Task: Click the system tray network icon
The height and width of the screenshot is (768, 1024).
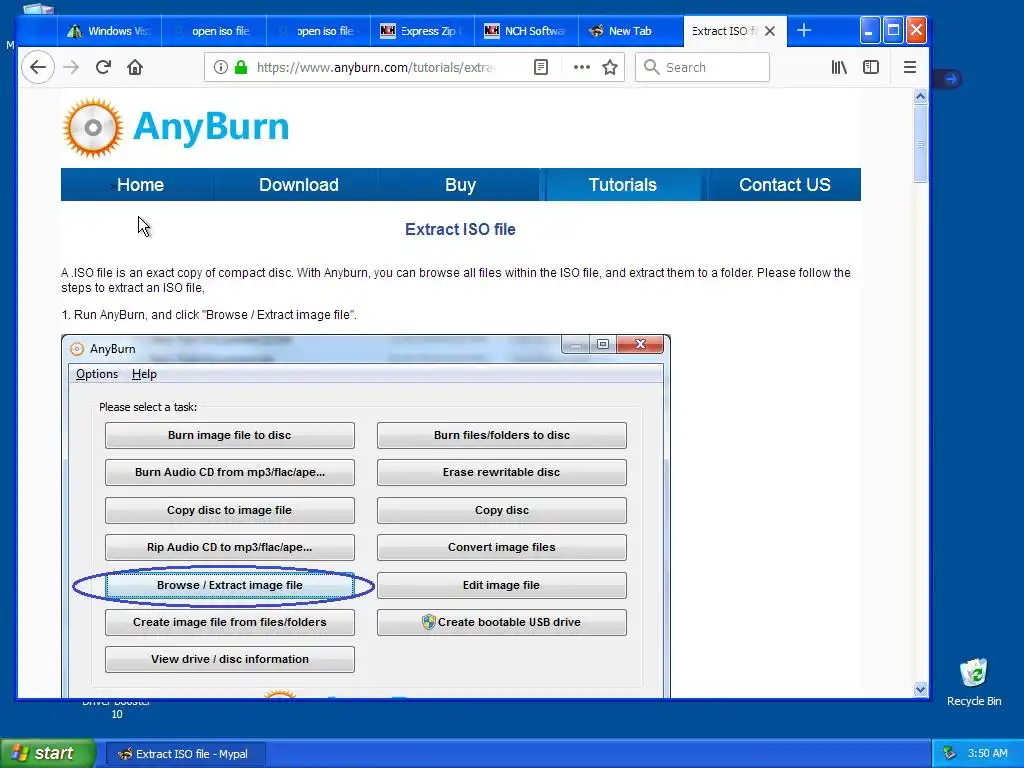Action: 950,754
